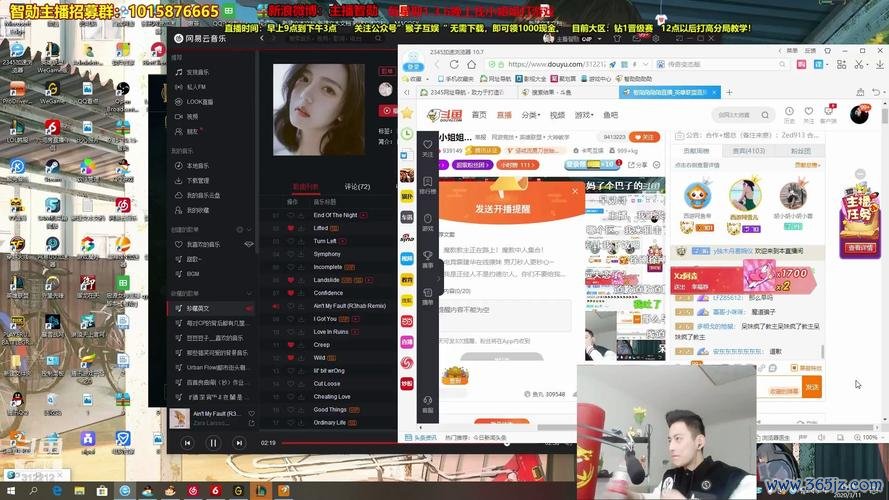The width and height of the screenshot is (889, 500).
Task: Expand the 分类 menu on Douyu
Action: point(531,115)
